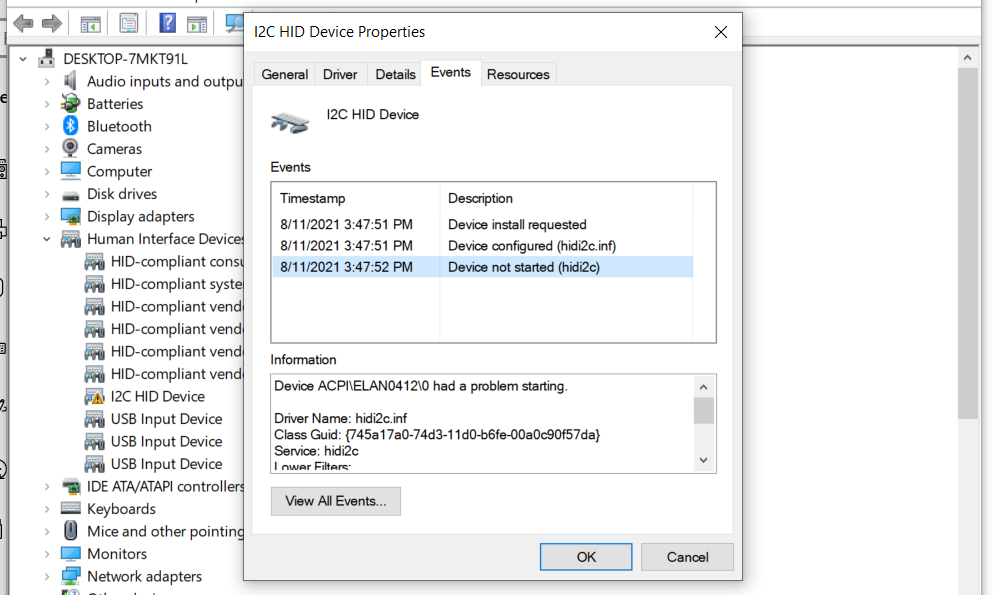Viewport: 993px width, 595px height.
Task: Select the Device configured (hidi2c.inf) event
Action: click(483, 246)
